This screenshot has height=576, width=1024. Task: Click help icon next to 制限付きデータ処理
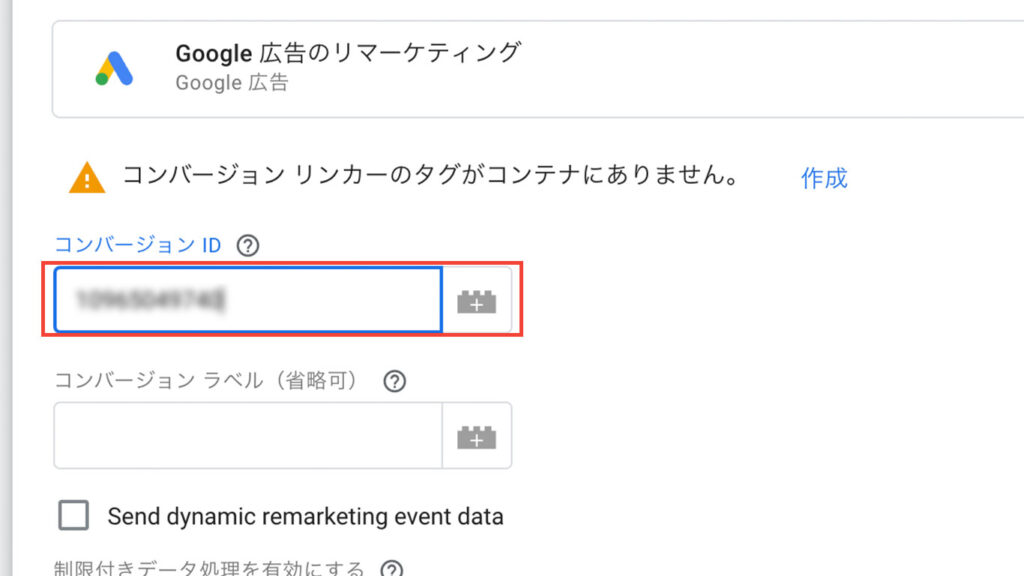392,568
